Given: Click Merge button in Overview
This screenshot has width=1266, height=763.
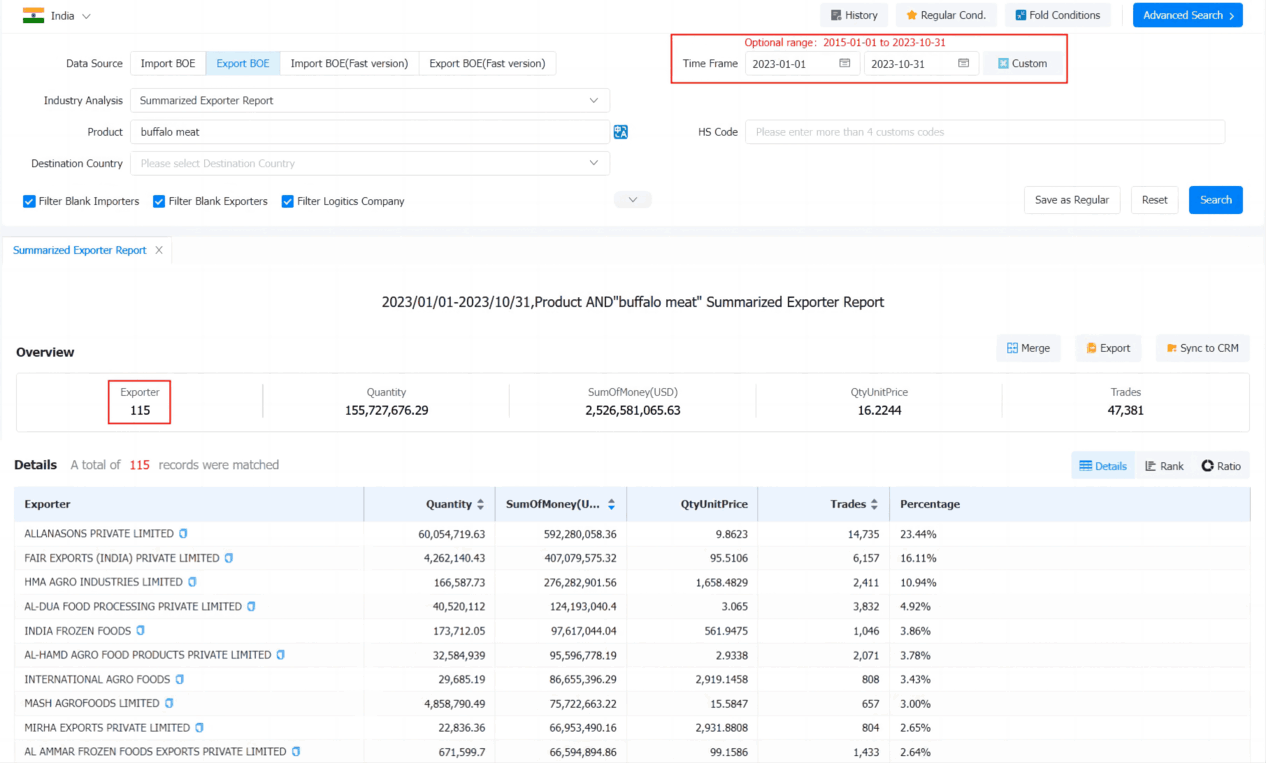Looking at the screenshot, I should [x=1029, y=348].
